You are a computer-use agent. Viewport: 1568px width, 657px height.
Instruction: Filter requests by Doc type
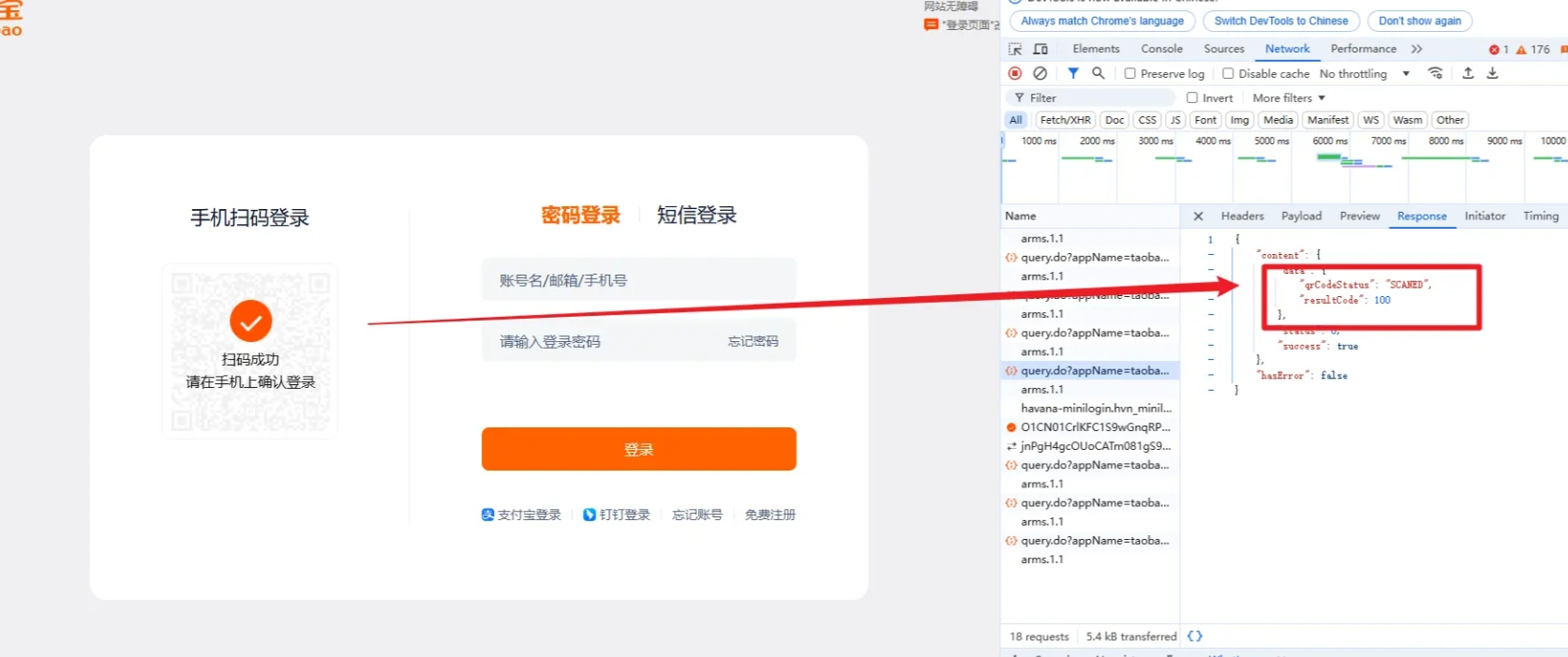1114,120
